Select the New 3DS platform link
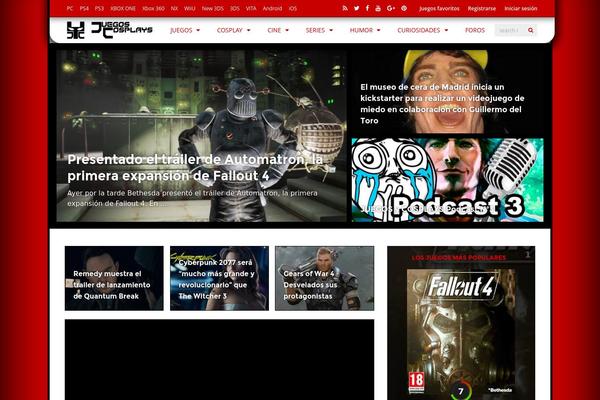The height and width of the screenshot is (400, 600). (212, 8)
